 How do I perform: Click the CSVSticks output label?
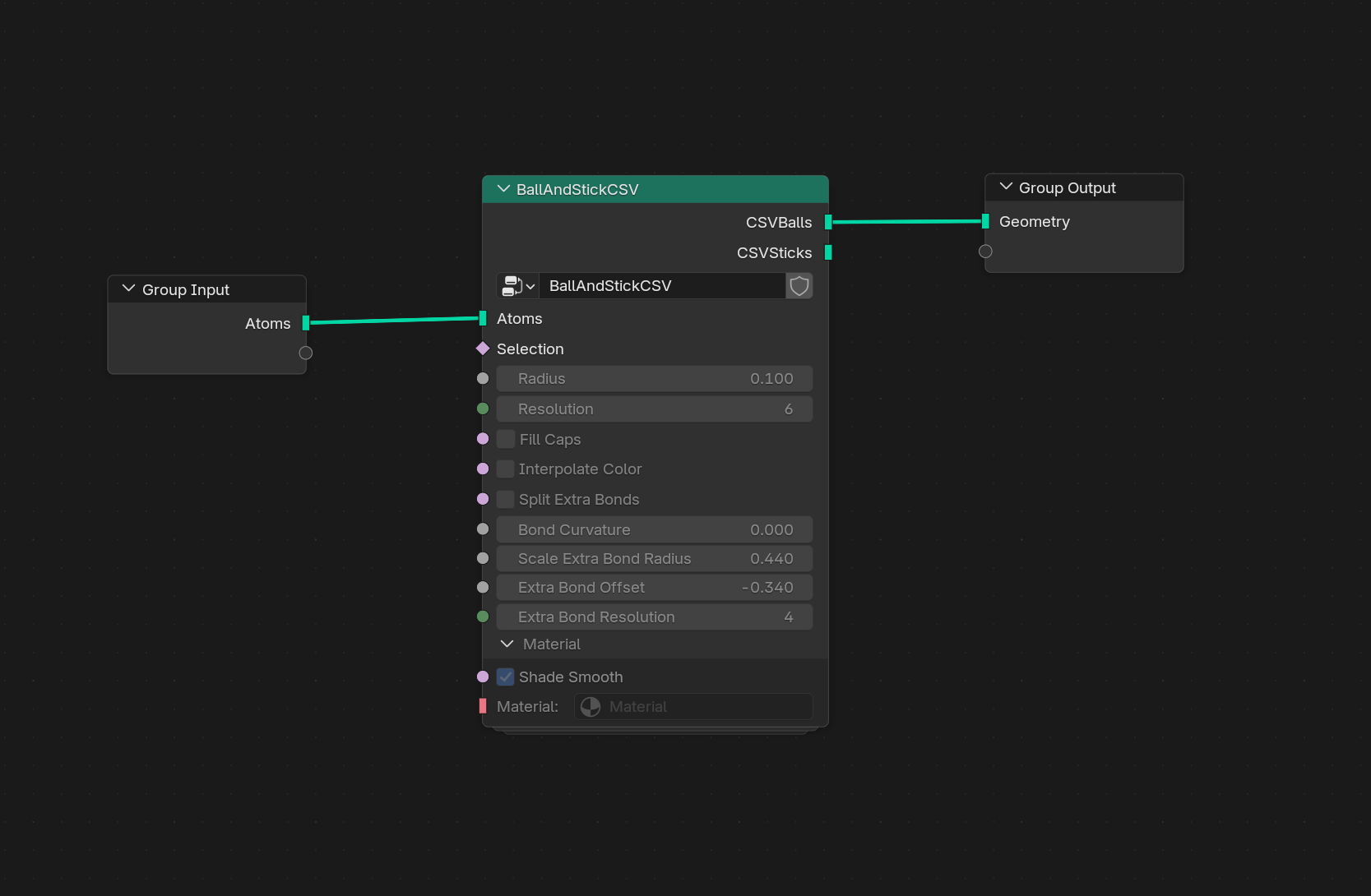click(775, 253)
